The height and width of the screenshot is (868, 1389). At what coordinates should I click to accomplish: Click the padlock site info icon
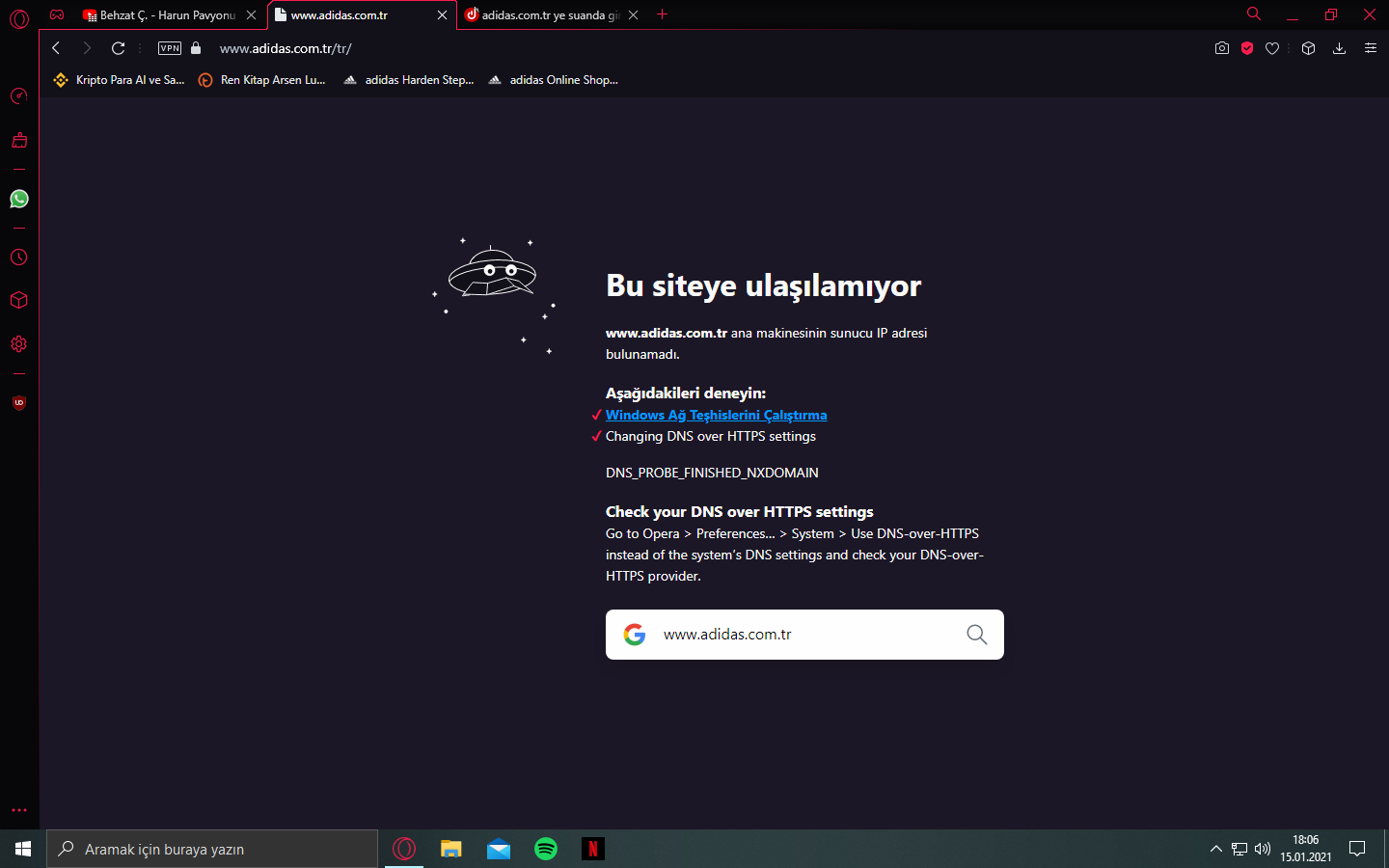[x=196, y=48]
